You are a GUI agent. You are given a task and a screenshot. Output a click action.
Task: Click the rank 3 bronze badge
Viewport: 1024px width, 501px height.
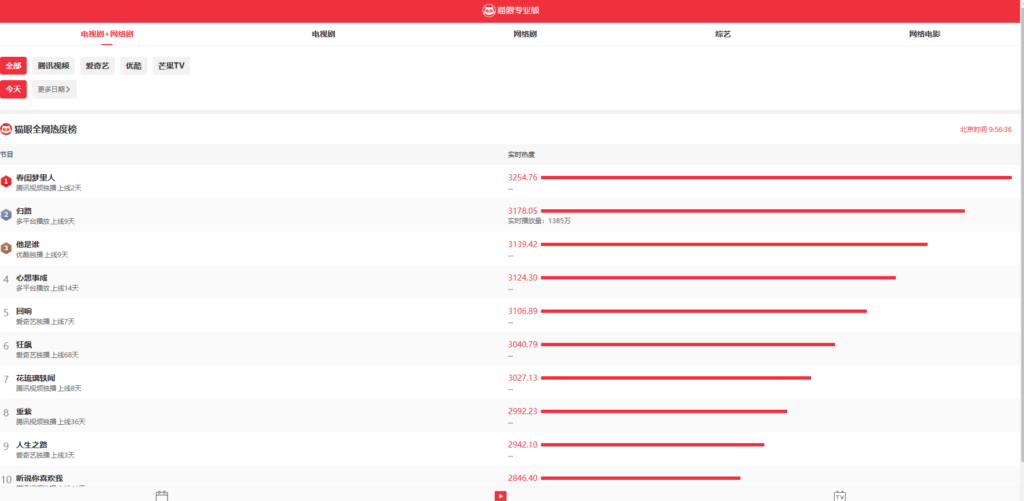pyautogui.click(x=6, y=248)
